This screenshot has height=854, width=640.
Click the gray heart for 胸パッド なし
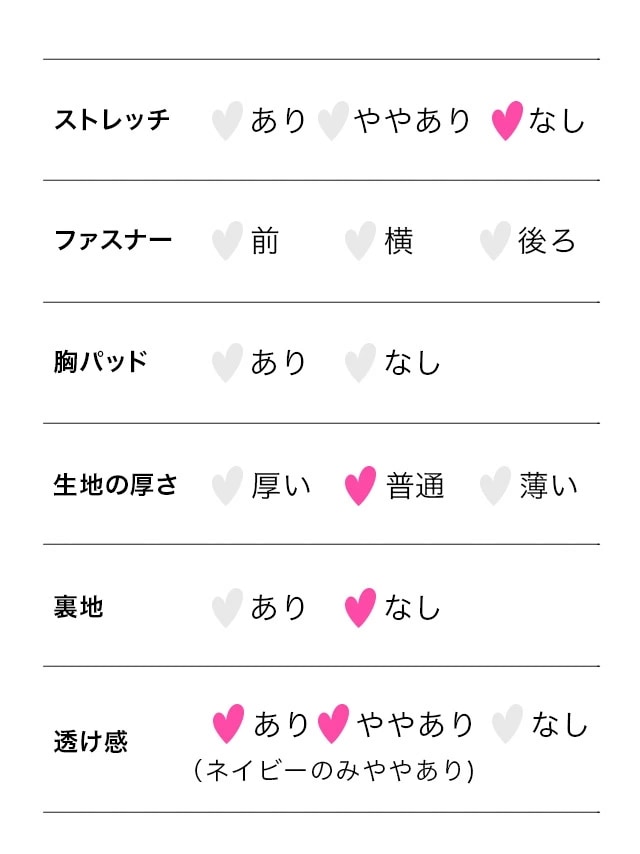(x=360, y=363)
